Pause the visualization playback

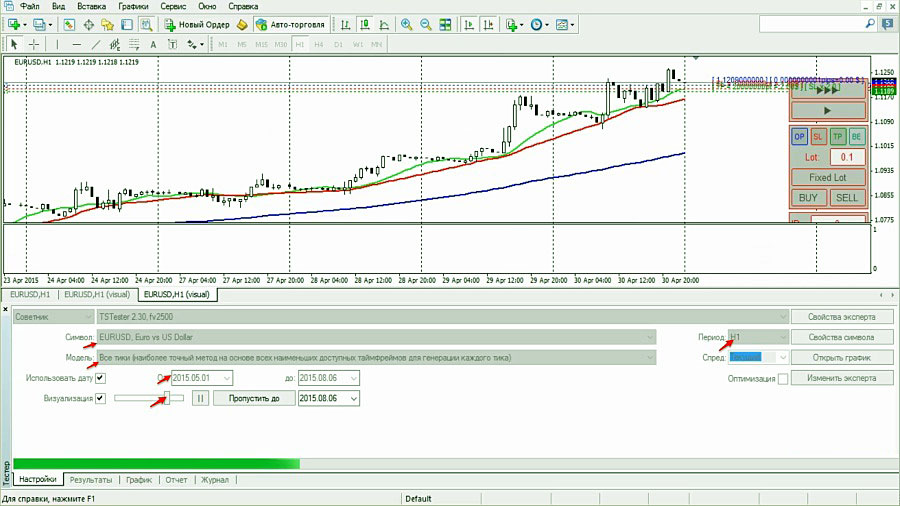point(199,398)
